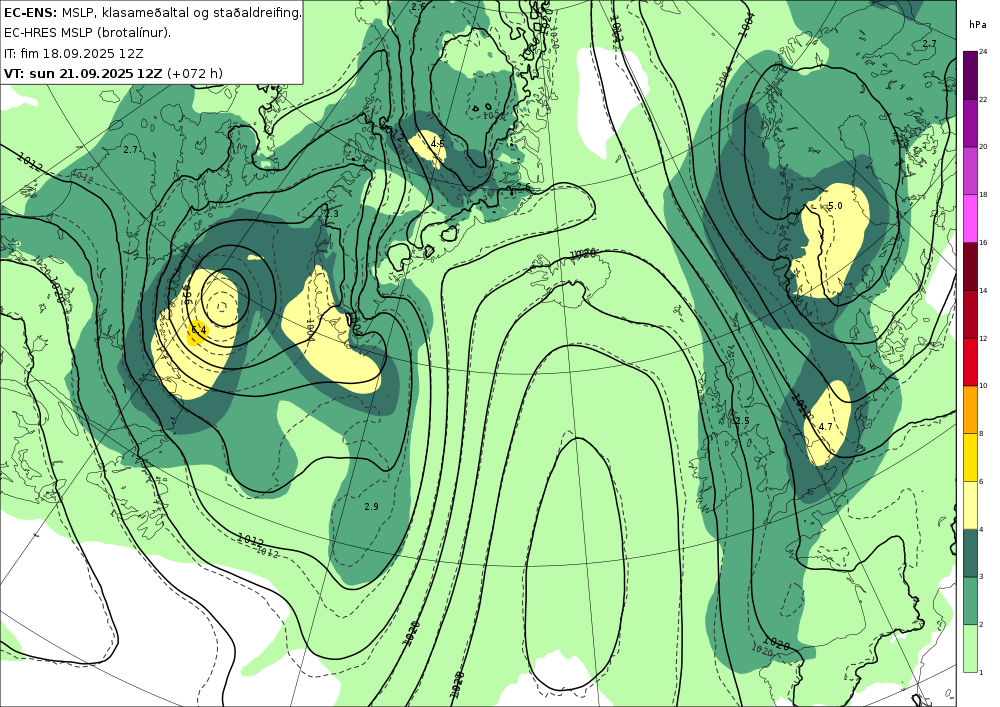Click the 'hPa' unit label above the legend

[x=977, y=25]
